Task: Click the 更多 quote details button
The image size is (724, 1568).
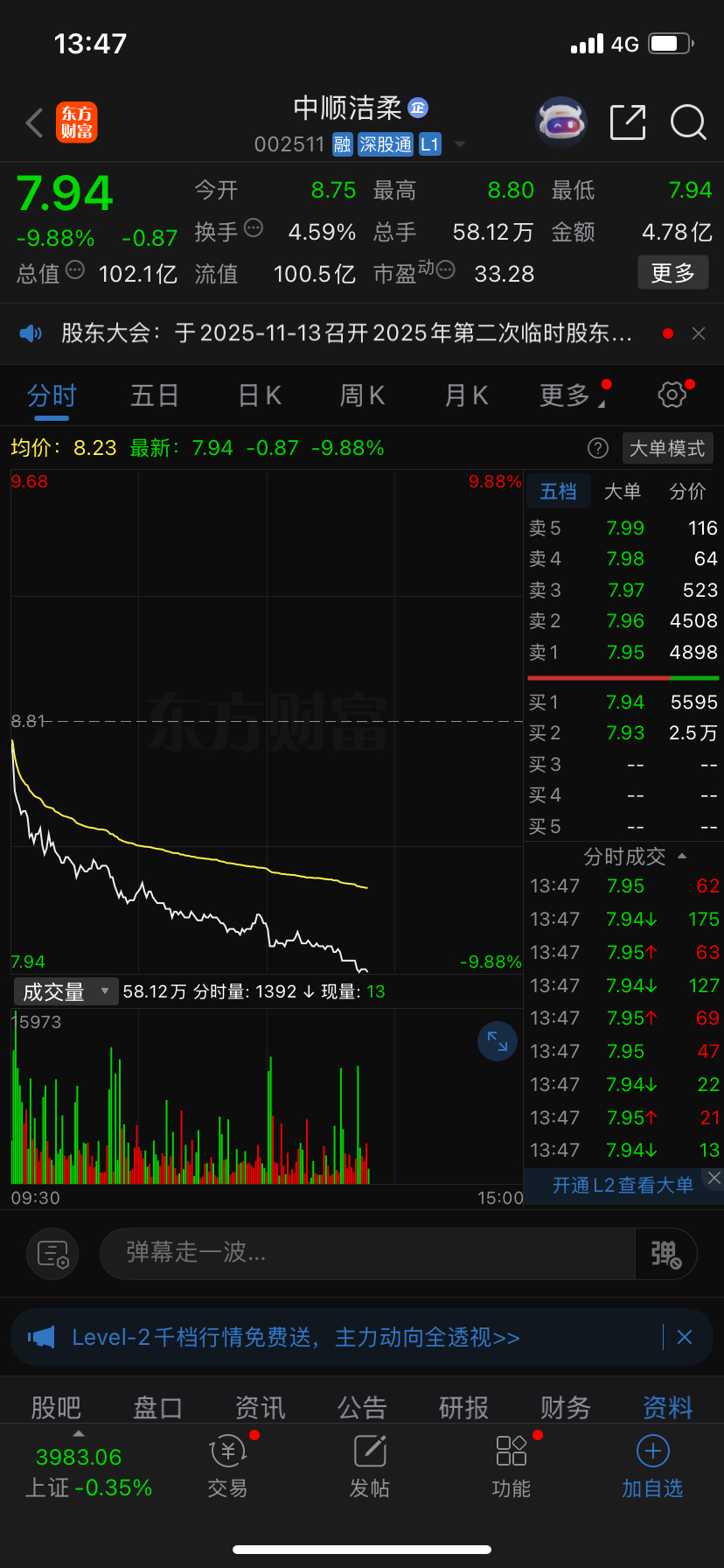Action: click(672, 273)
